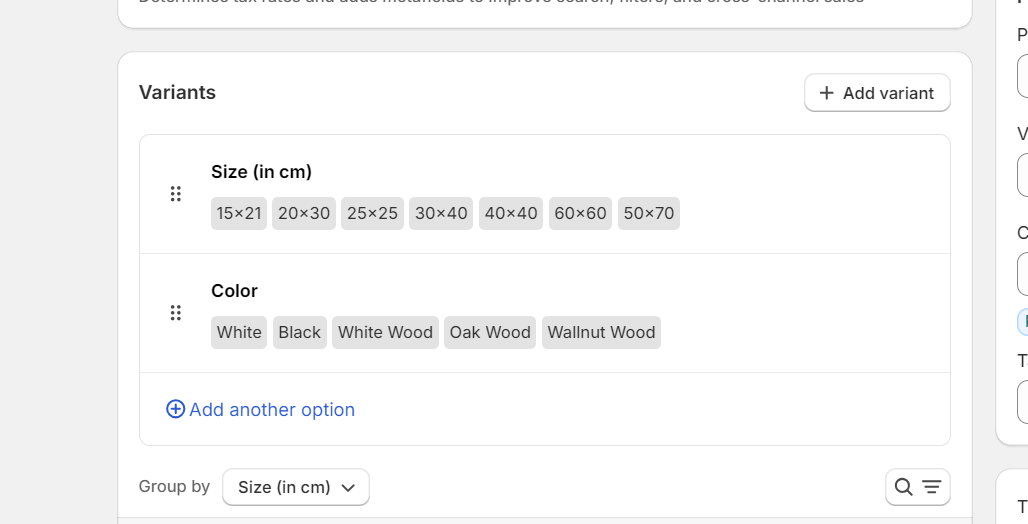Select the 40×40 size tag
1028x524 pixels.
pos(511,213)
